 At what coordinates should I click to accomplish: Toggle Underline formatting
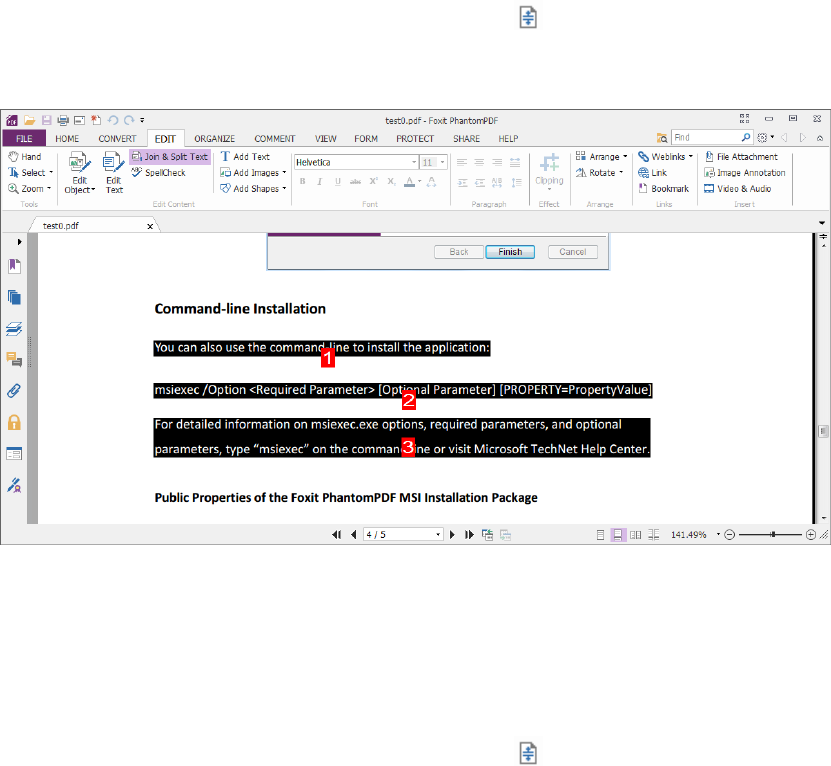pyautogui.click(x=338, y=181)
